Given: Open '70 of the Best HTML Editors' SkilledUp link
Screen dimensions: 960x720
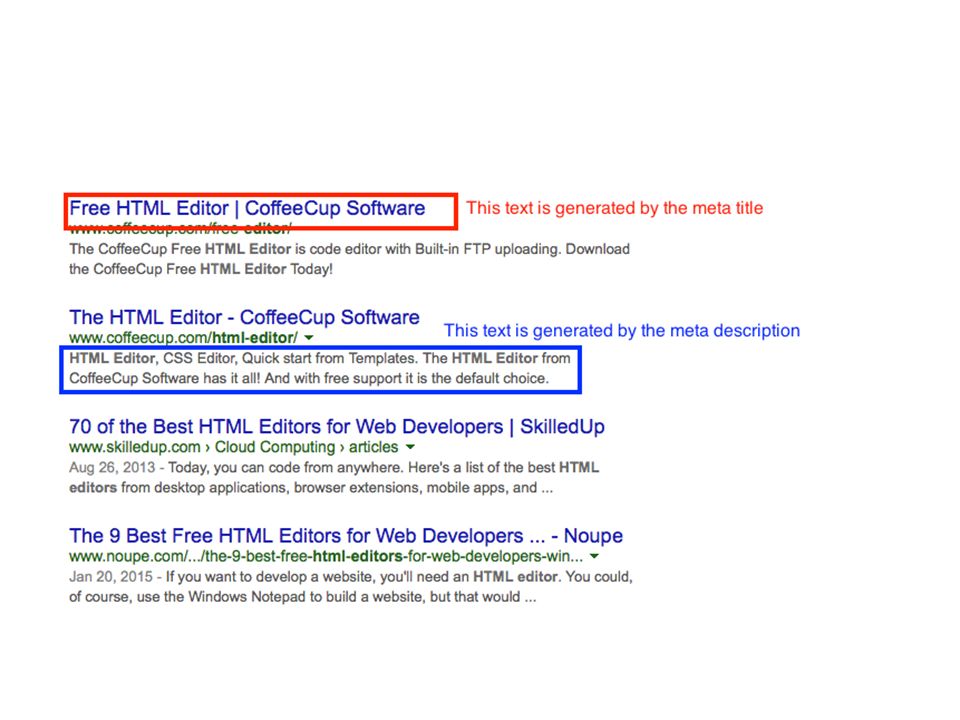Looking at the screenshot, I should tap(337, 427).
